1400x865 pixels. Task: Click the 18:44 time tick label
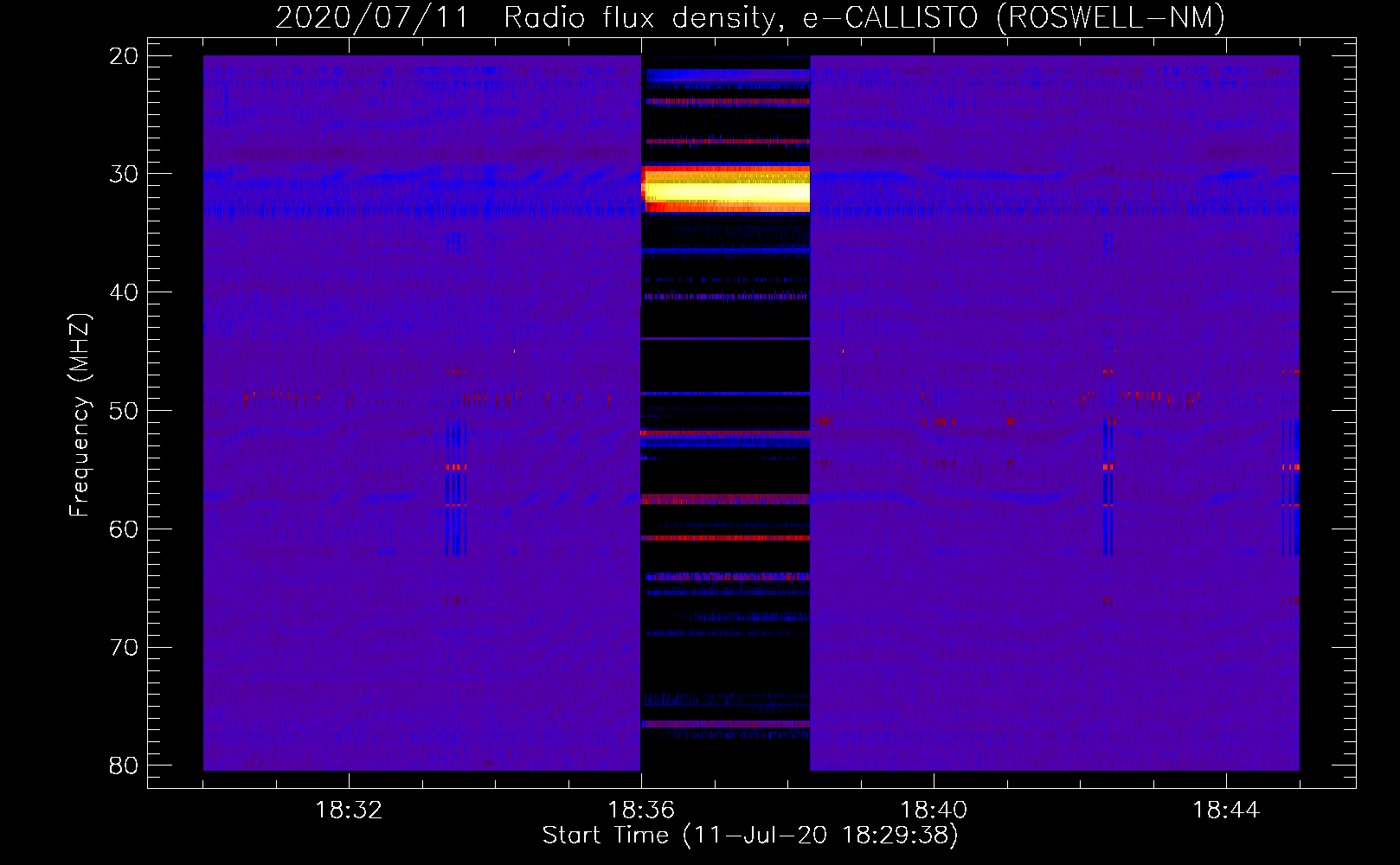(x=1226, y=811)
